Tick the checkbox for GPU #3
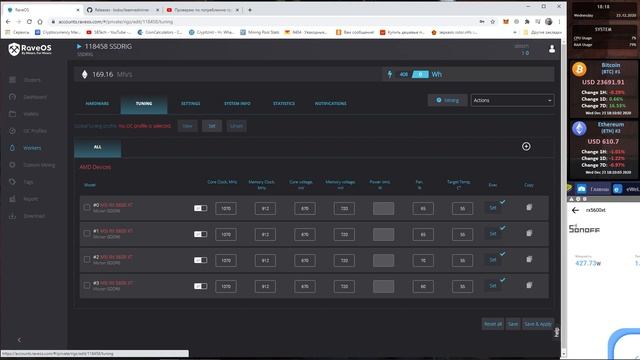This screenshot has height=360, width=640. coord(87,285)
